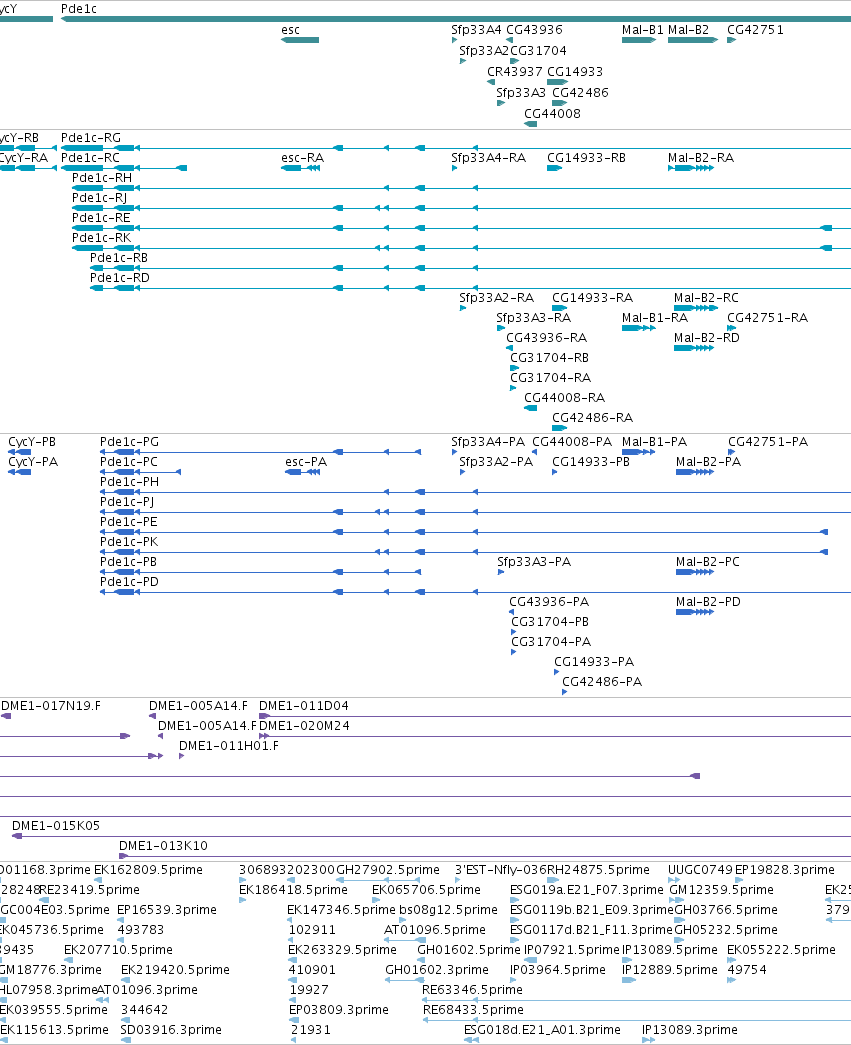Select EST RE68433.5prime label

[x=473, y=1010]
